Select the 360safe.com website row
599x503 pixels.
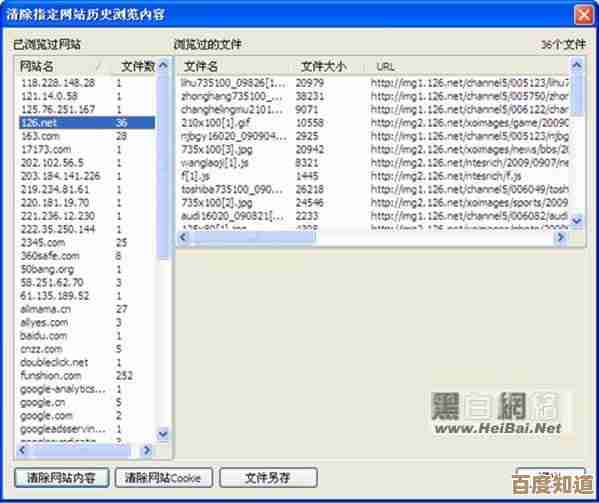pyautogui.click(x=87, y=256)
